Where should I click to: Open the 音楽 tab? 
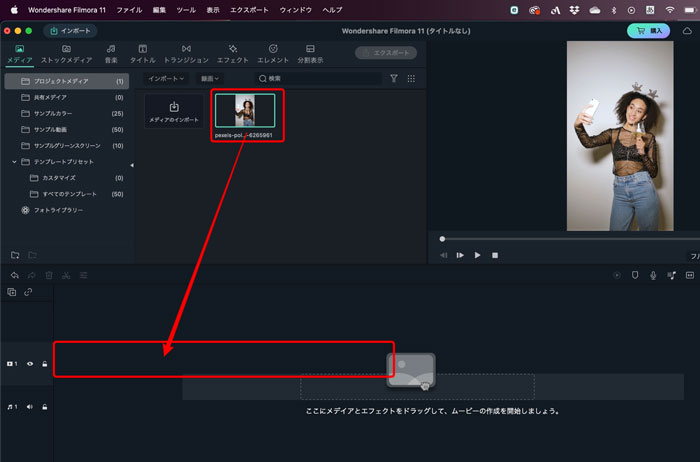point(111,54)
